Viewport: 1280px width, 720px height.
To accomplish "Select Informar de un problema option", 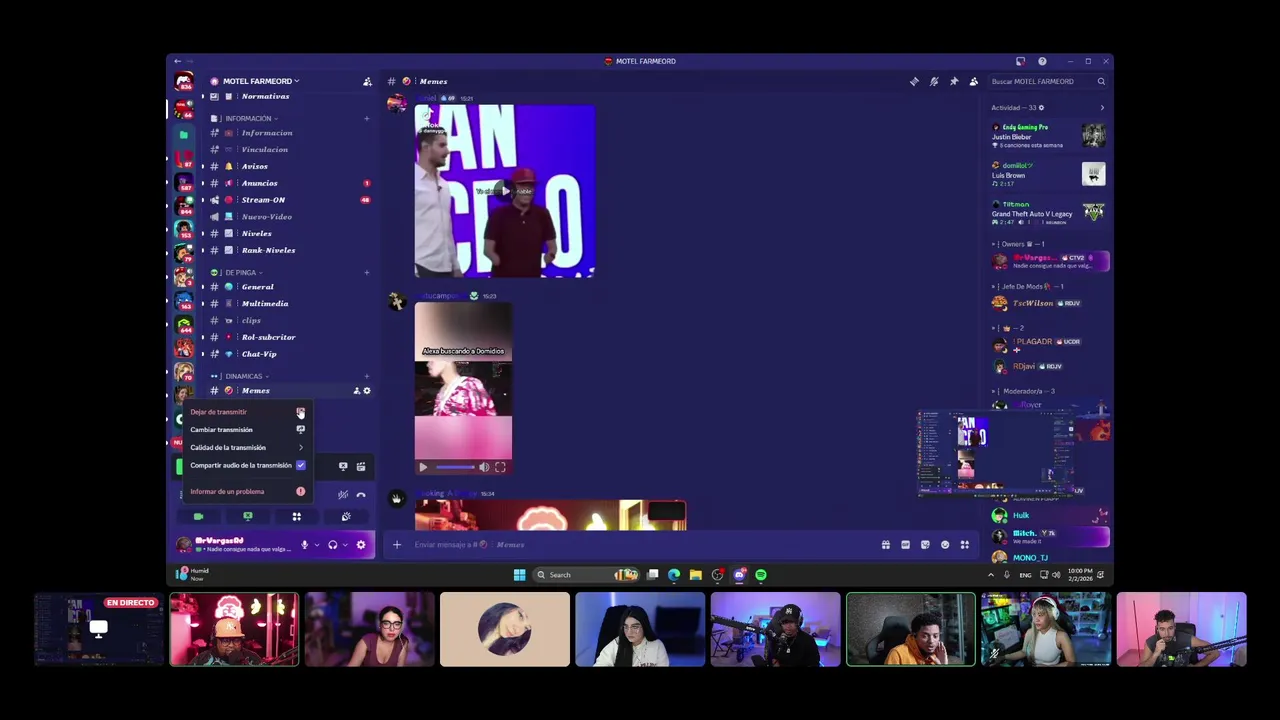I will (x=247, y=492).
